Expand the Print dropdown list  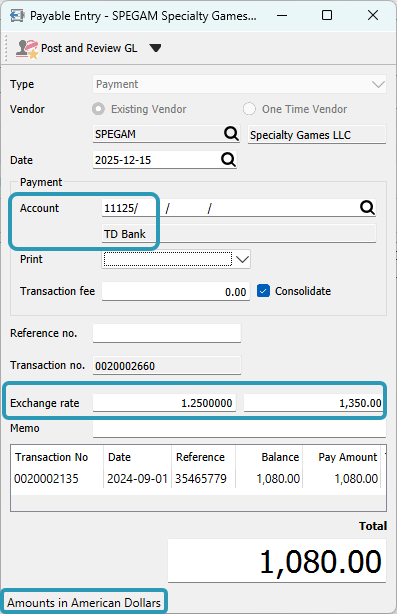coord(242,259)
